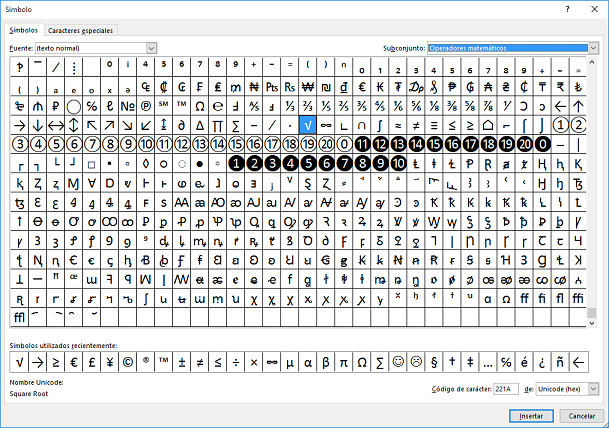Viewport: 609px width, 428px height.
Task: Switch to Caracteres especiales tab
Action: pos(80,30)
